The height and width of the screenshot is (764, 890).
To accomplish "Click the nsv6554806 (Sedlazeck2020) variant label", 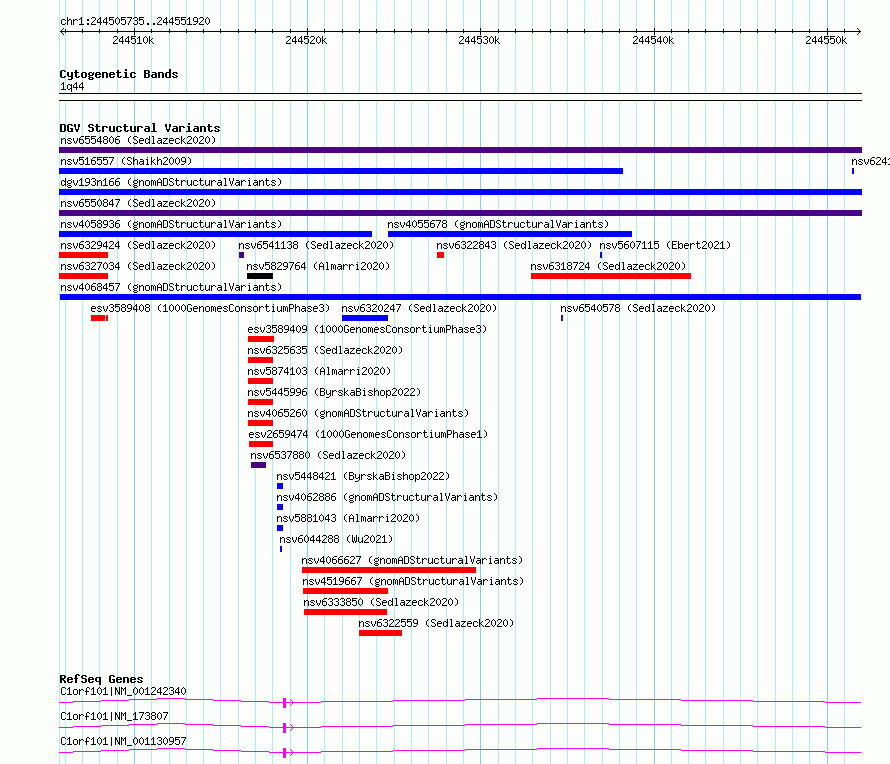I will [x=138, y=140].
